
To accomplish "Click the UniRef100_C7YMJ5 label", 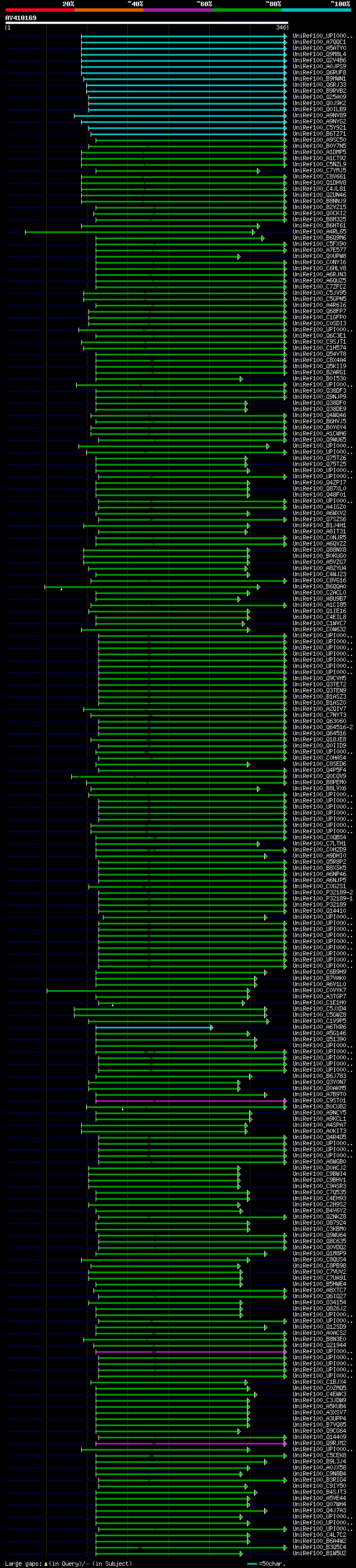I will coord(319,170).
